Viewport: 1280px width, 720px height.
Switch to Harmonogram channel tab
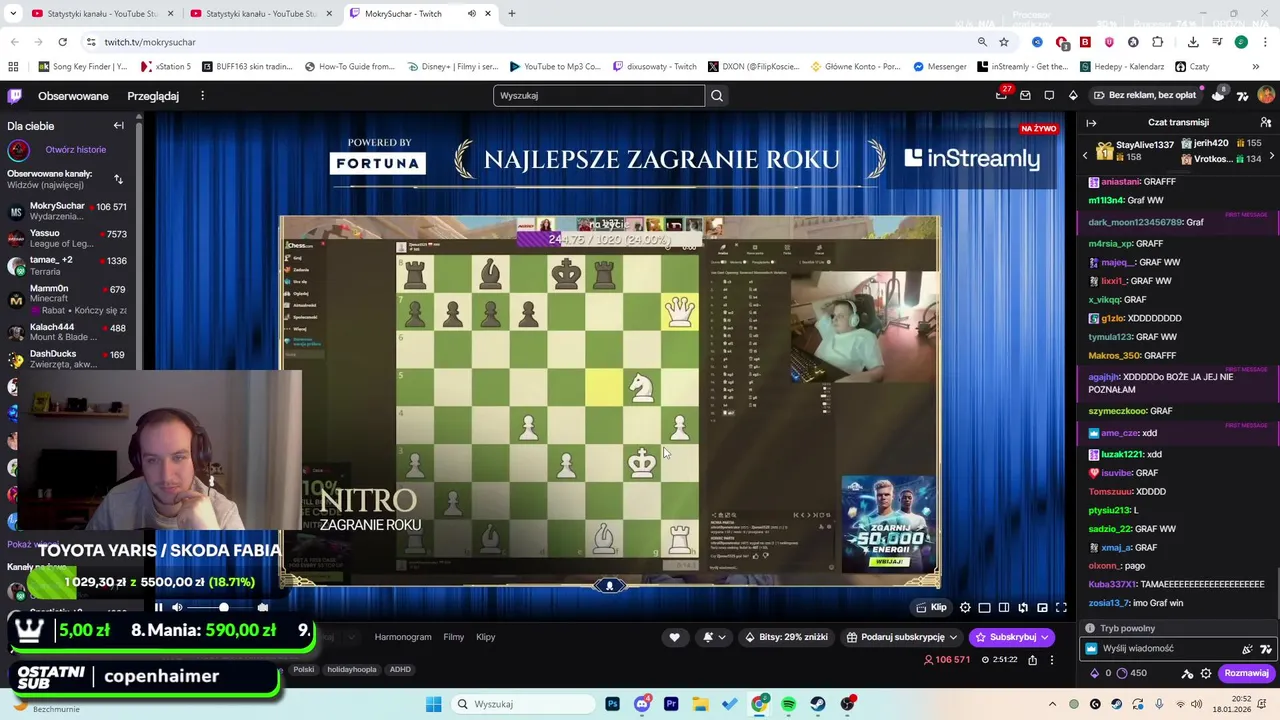[403, 637]
